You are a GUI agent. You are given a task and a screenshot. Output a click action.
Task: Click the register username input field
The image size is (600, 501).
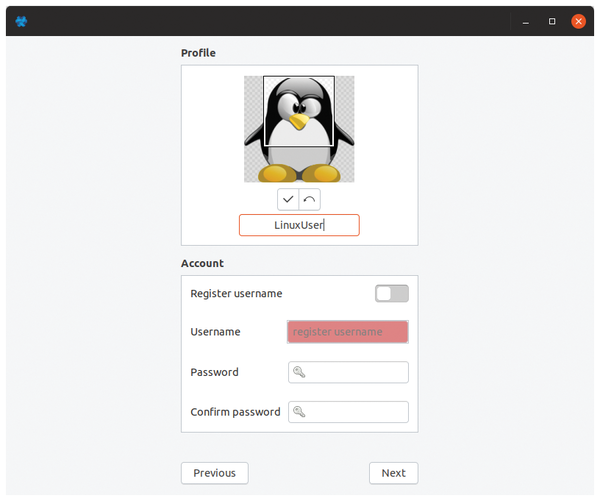tap(348, 332)
